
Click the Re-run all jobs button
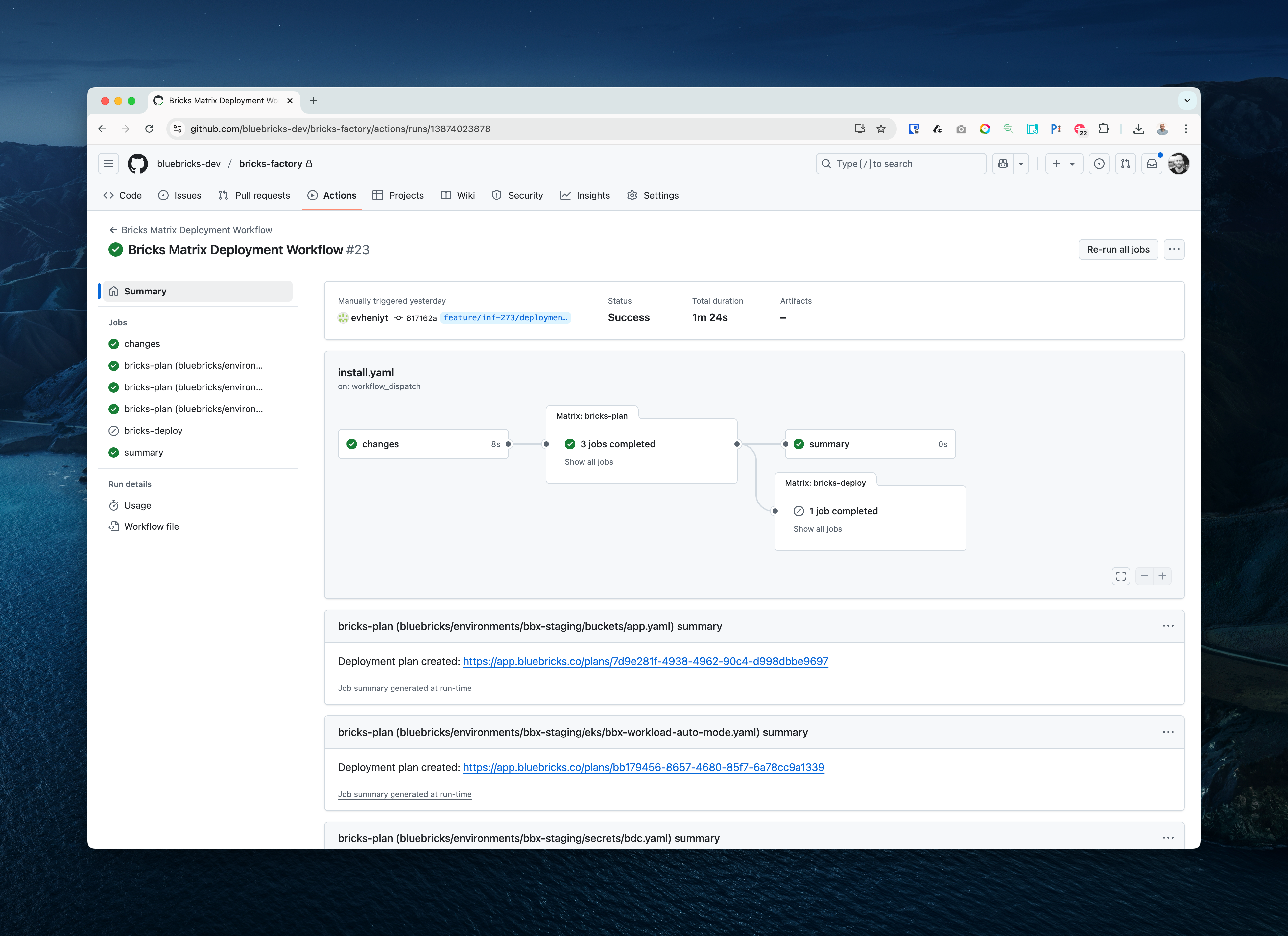[x=1118, y=249]
